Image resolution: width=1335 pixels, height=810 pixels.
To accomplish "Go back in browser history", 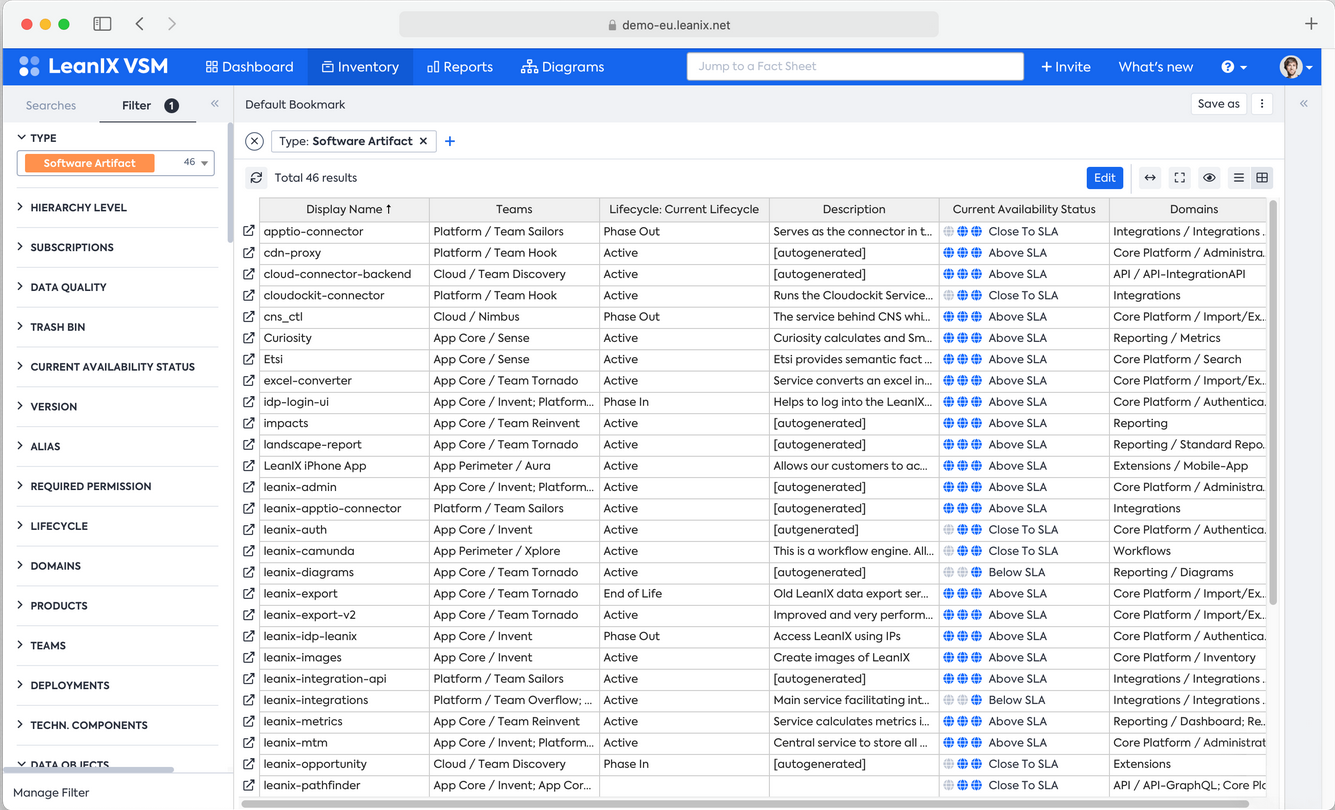I will coord(140,24).
